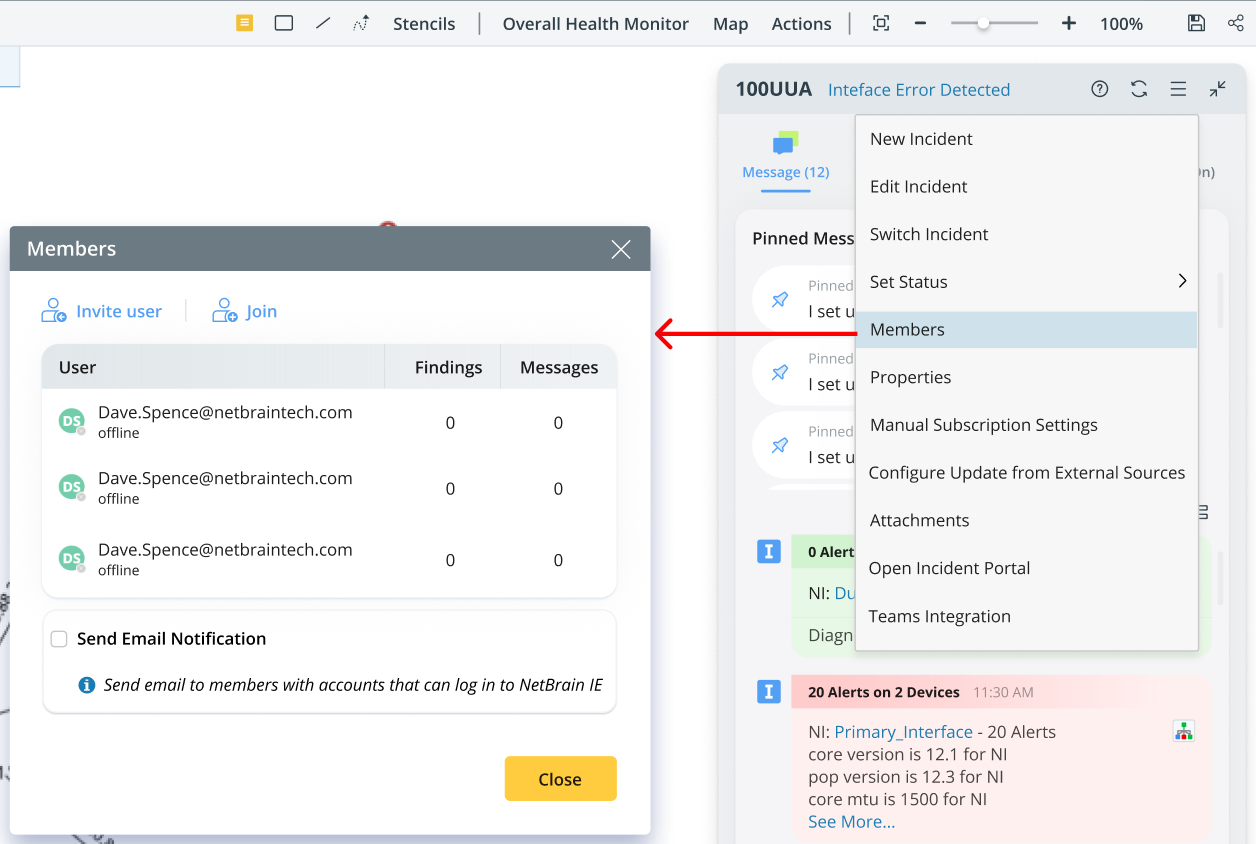Enable Send Email Notification checkbox
Viewport: 1256px width, 844px height.
click(x=59, y=639)
